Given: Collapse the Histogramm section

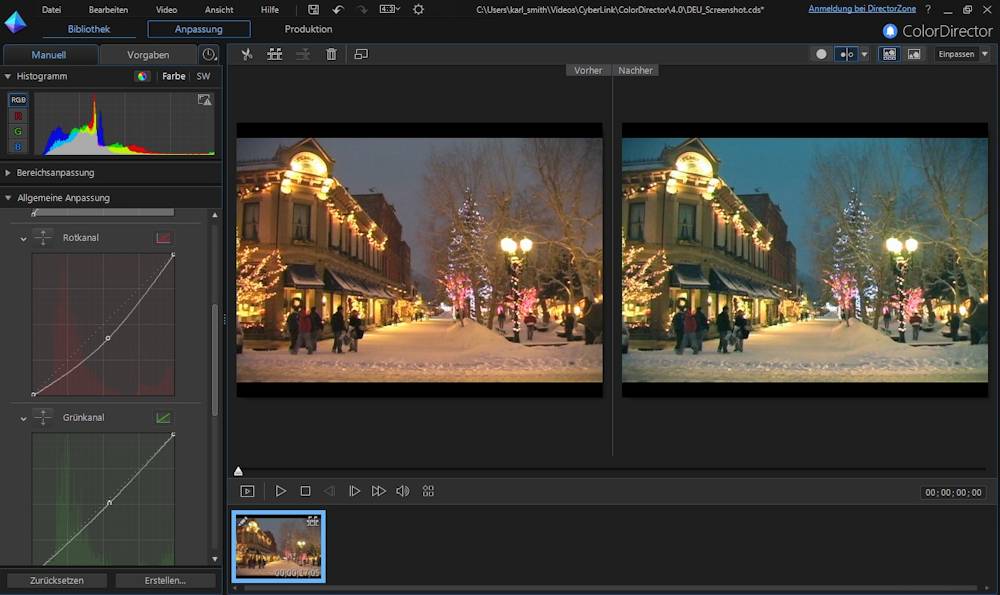Looking at the screenshot, I should (x=8, y=76).
